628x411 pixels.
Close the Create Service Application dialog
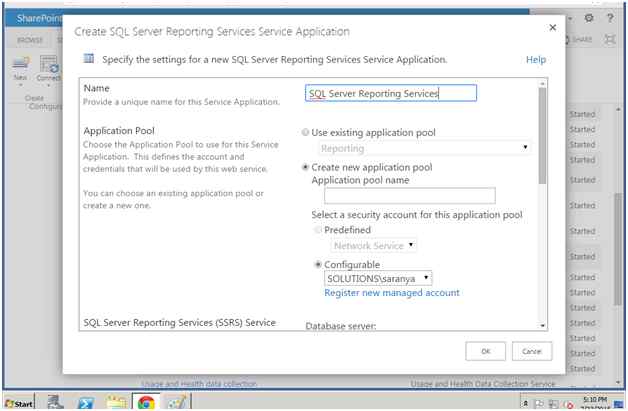[x=553, y=27]
